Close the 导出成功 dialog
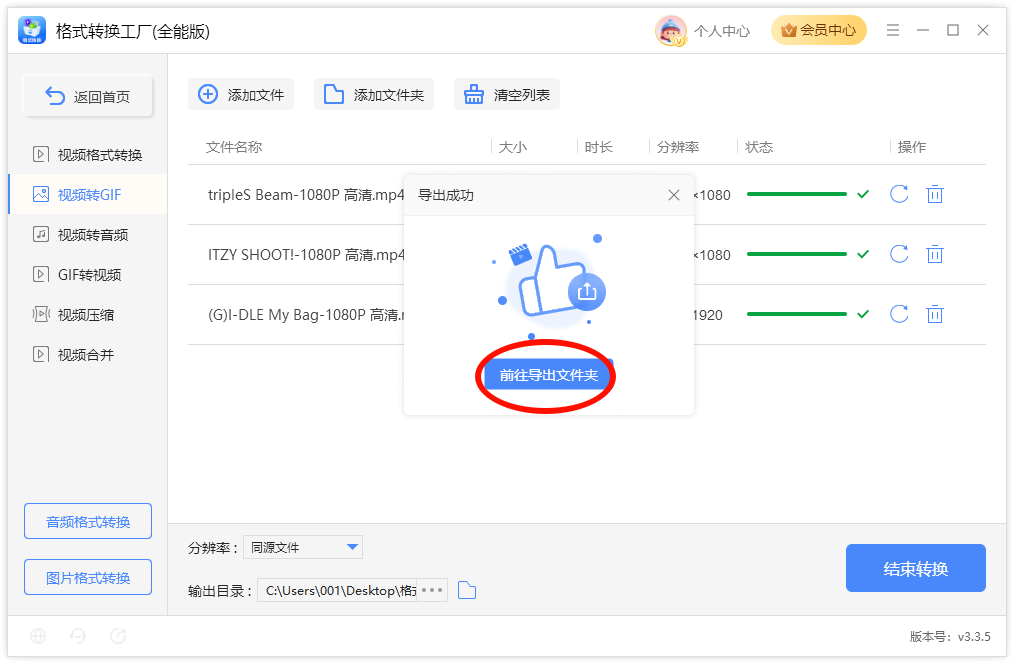 click(673, 195)
